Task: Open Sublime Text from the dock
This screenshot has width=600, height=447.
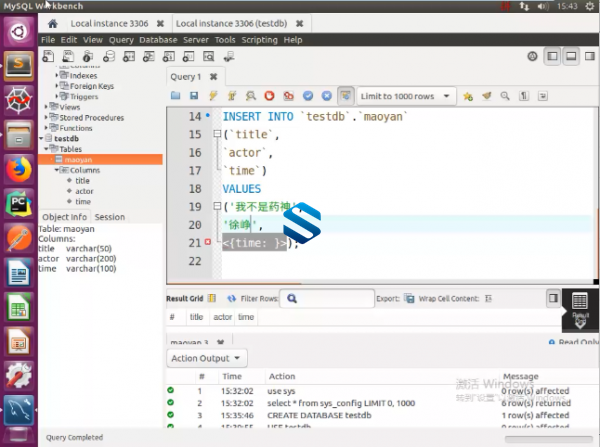Action: coord(18,66)
